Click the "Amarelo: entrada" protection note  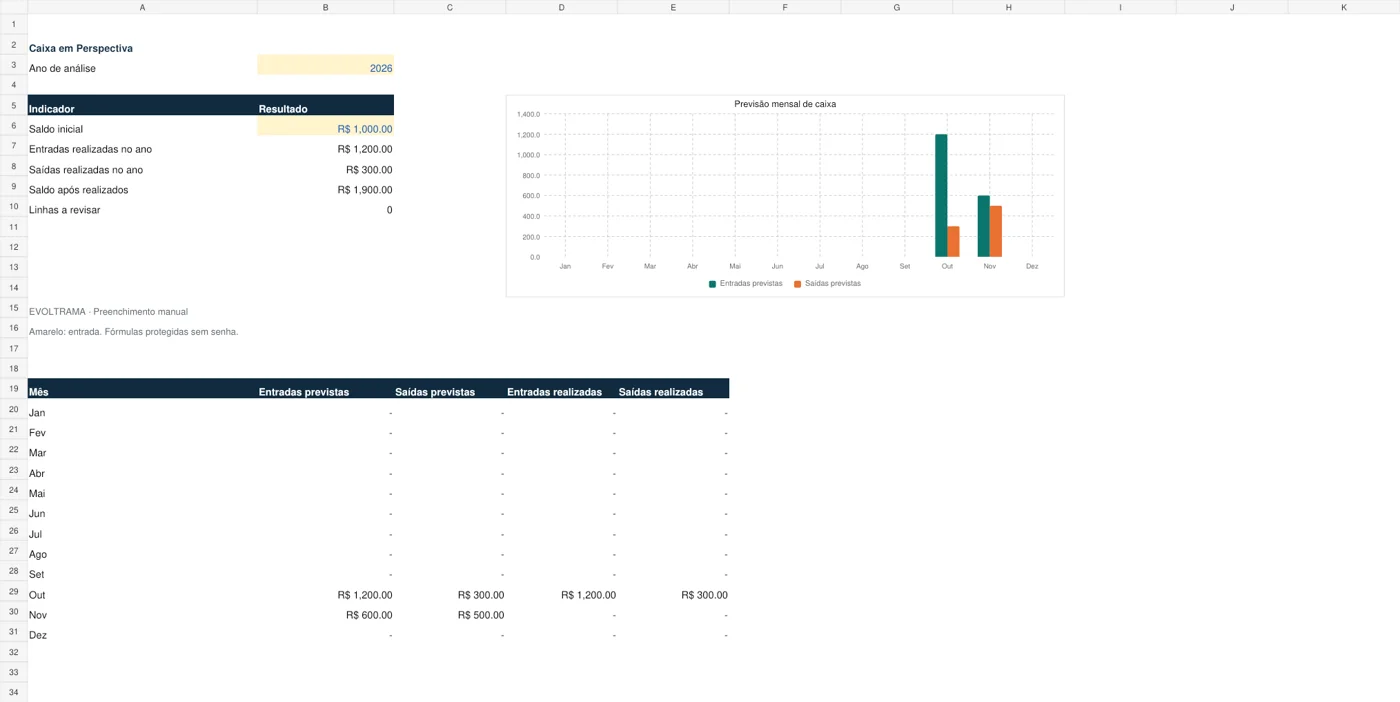point(133,332)
